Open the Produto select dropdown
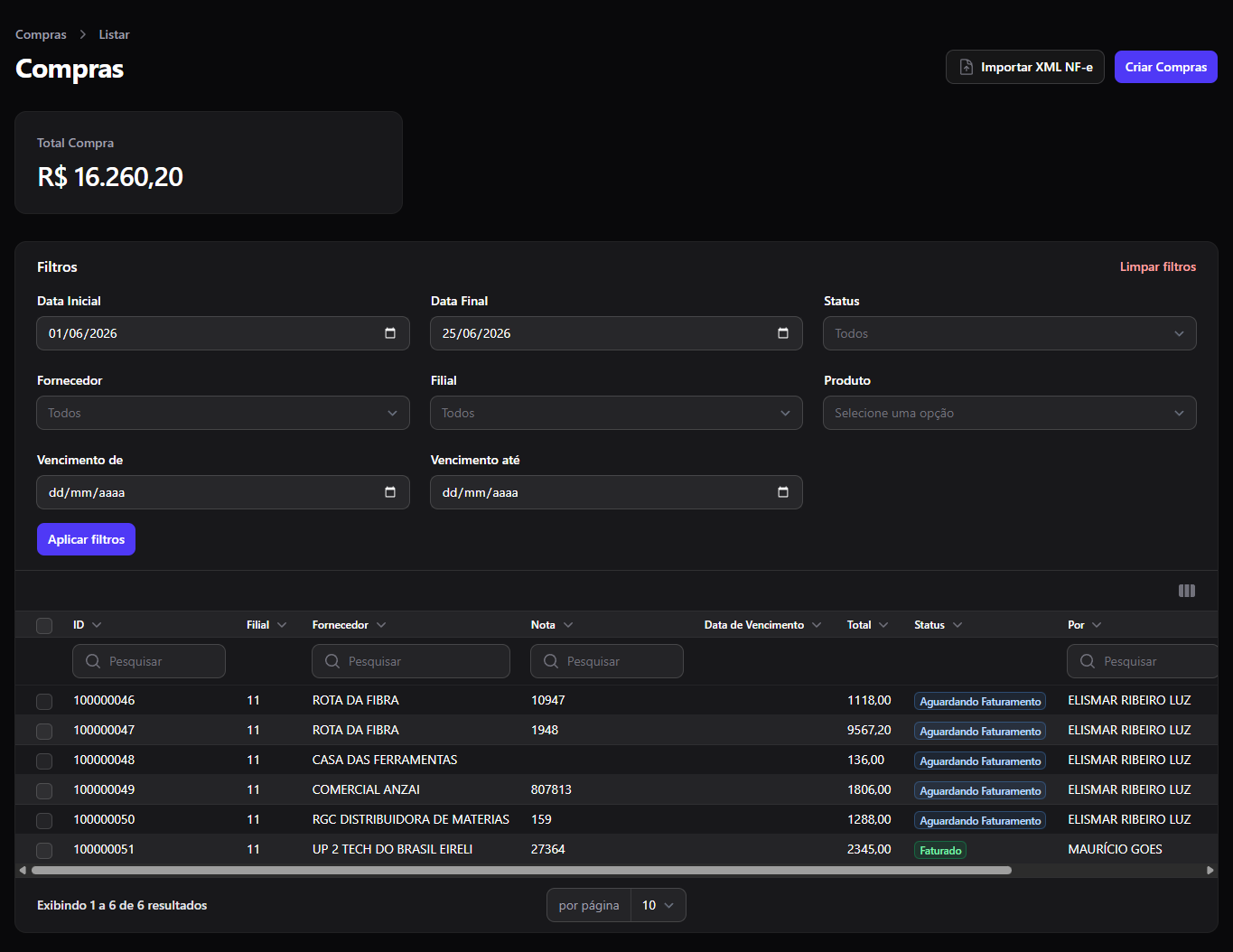The image size is (1233, 952). 1010,413
